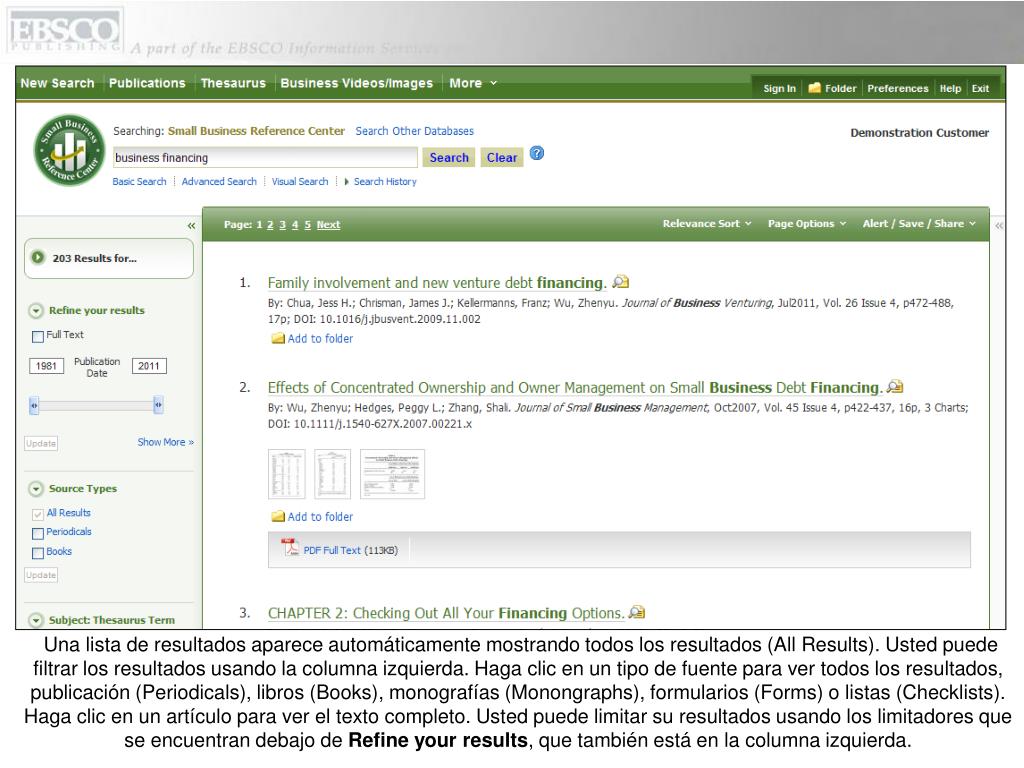The image size is (1024, 768).
Task: Click the Update button under Source Types
Action: (x=41, y=575)
